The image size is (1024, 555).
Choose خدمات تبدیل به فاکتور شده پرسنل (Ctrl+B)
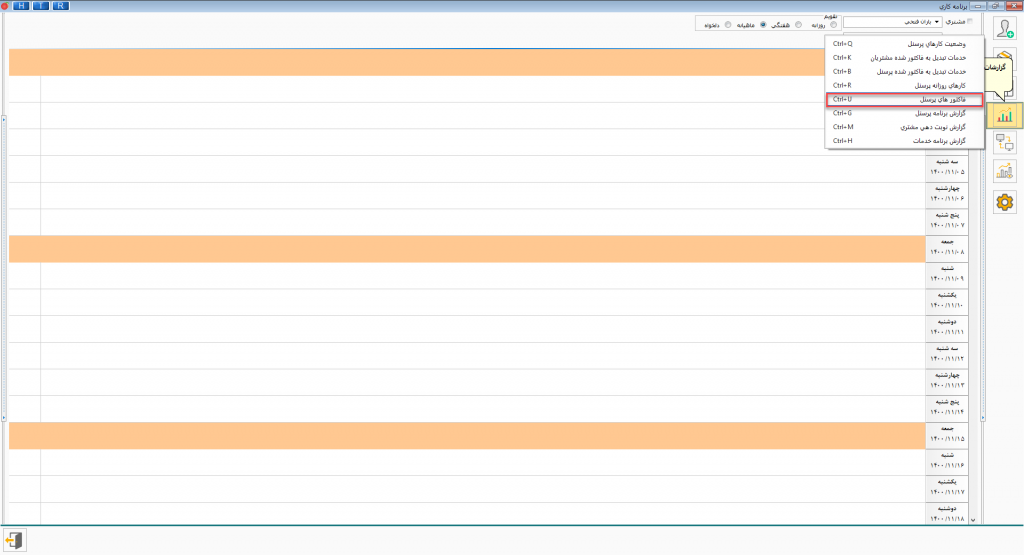tap(904, 71)
